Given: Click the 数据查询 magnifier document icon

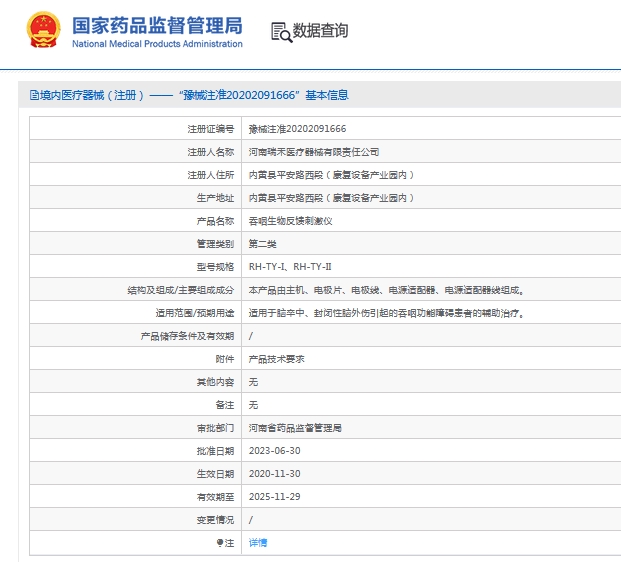Looking at the screenshot, I should (x=282, y=32).
